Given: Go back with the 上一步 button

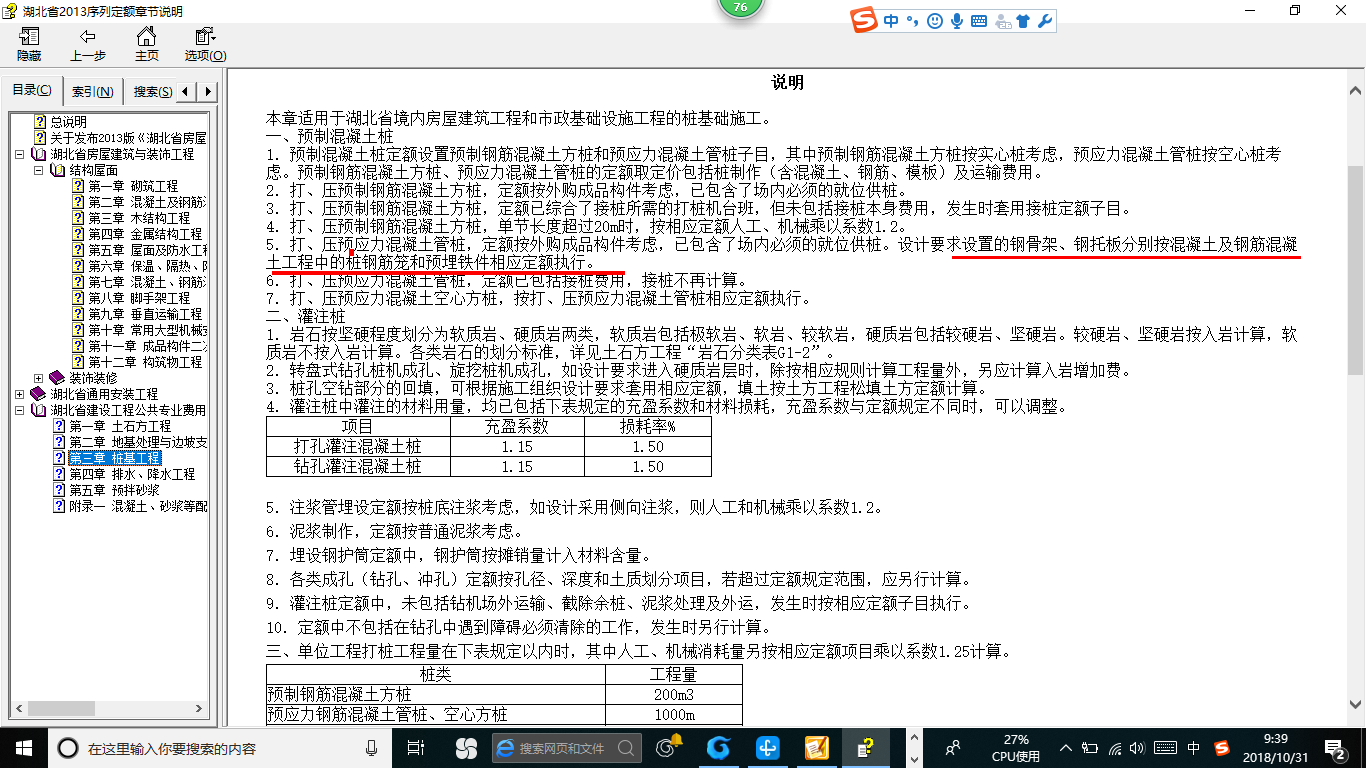Looking at the screenshot, I should [88, 45].
